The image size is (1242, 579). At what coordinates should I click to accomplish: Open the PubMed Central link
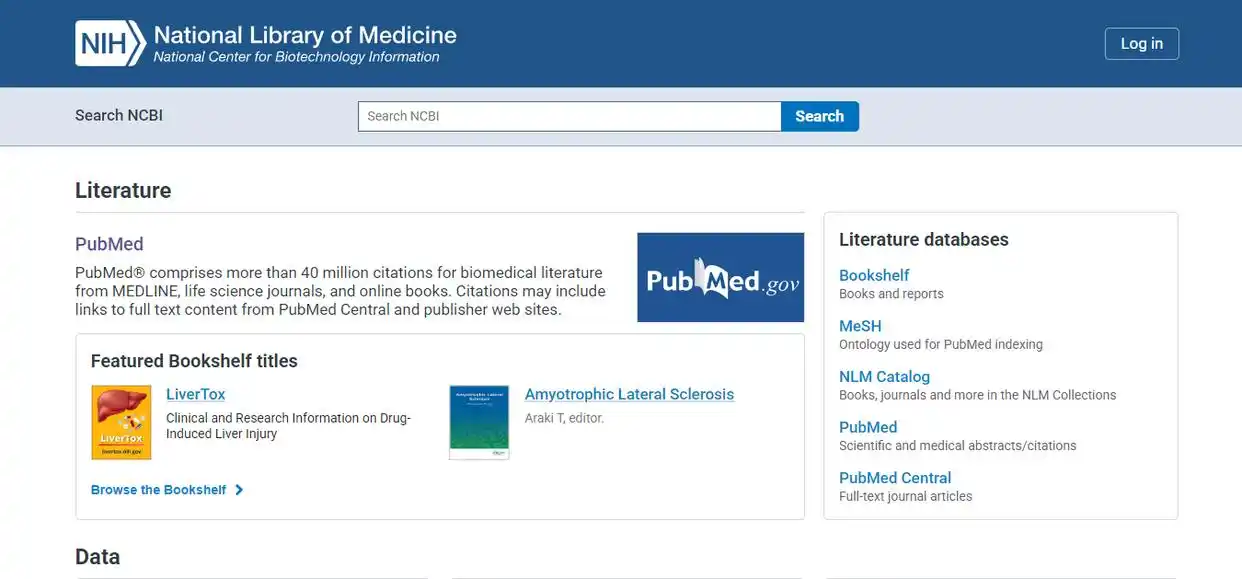(895, 478)
